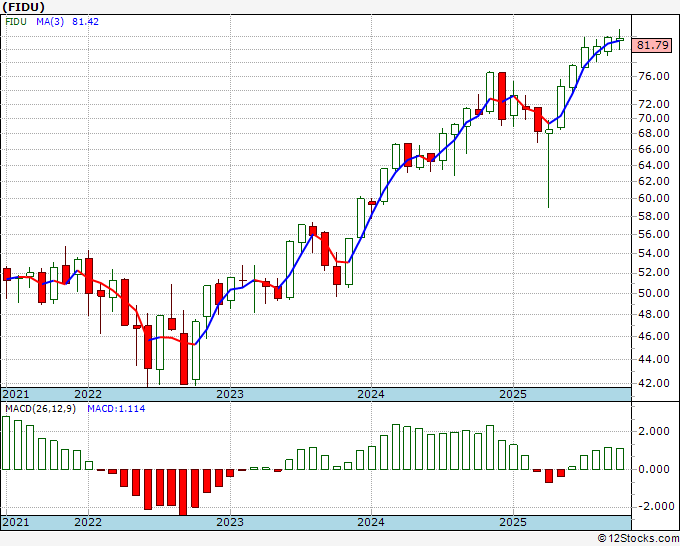Click the 46.00 price axis label
Image resolution: width=680 pixels, height=546 pixels.
click(x=654, y=336)
